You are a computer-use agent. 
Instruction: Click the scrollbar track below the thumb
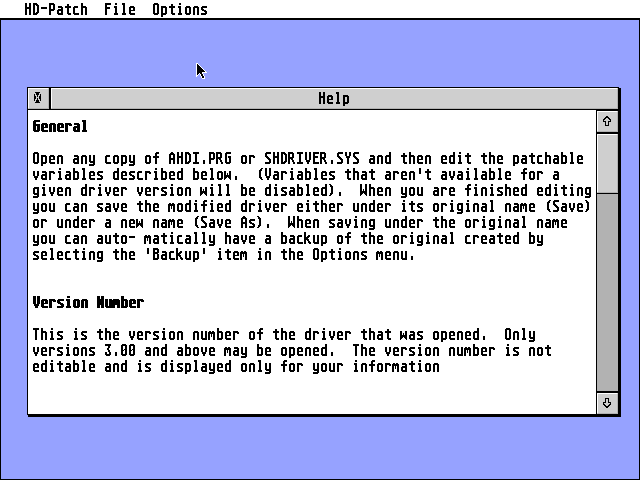[x=607, y=292]
